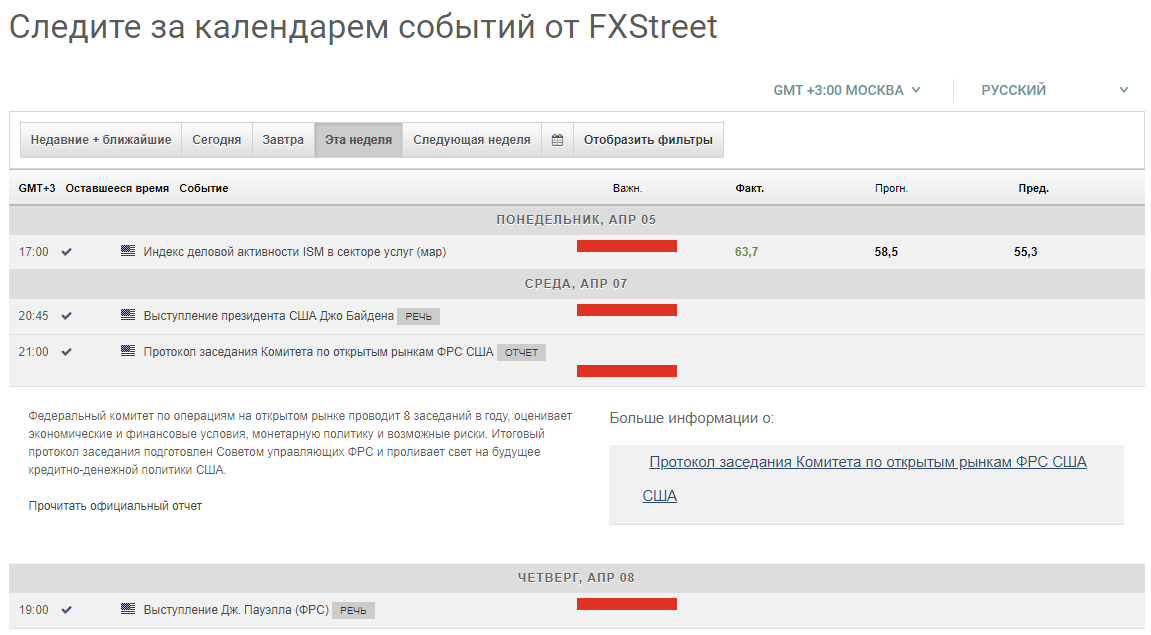Open the GMT +3:00 Москва timezone dropdown
The width and height of the screenshot is (1151, 635).
pyautogui.click(x=847, y=90)
